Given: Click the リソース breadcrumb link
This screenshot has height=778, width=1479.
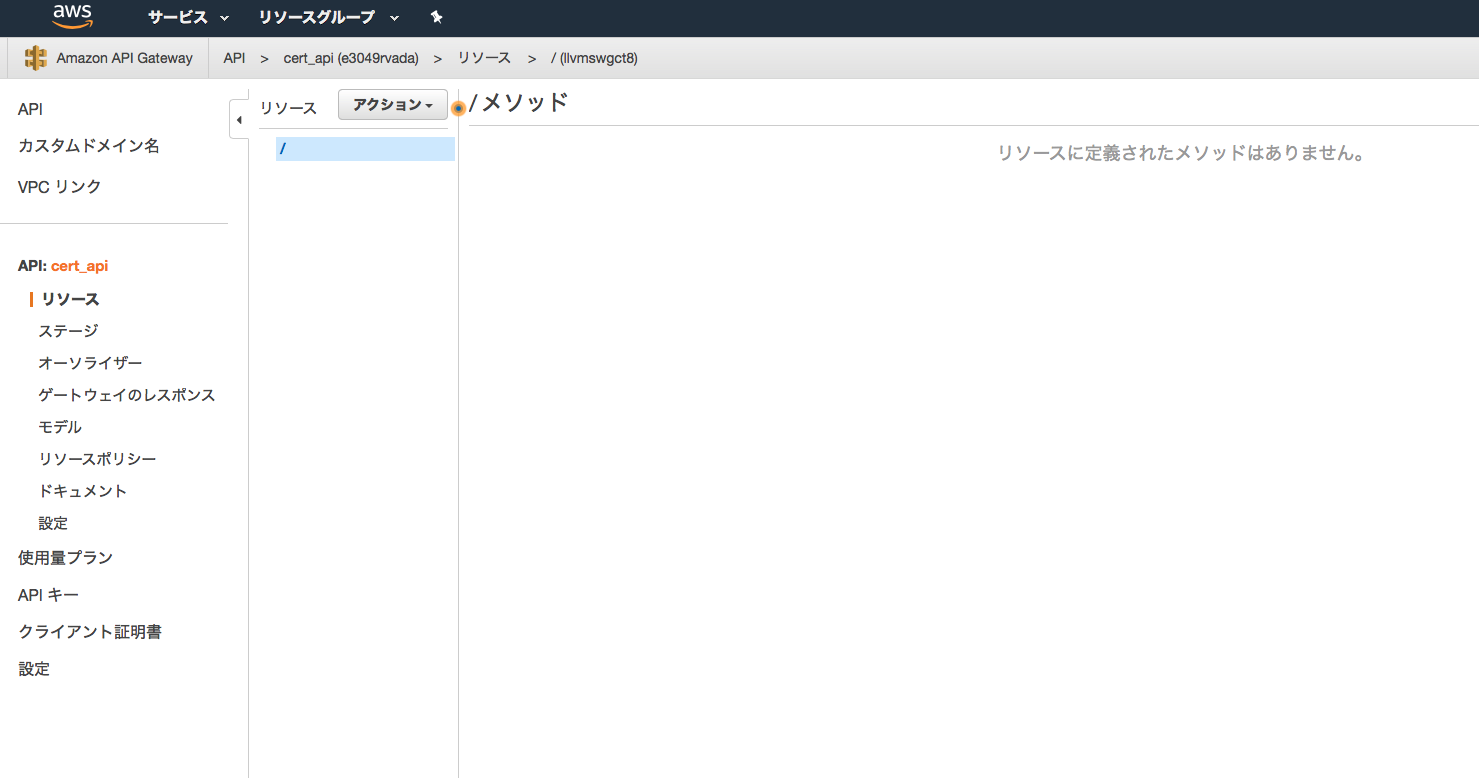Looking at the screenshot, I should point(484,58).
